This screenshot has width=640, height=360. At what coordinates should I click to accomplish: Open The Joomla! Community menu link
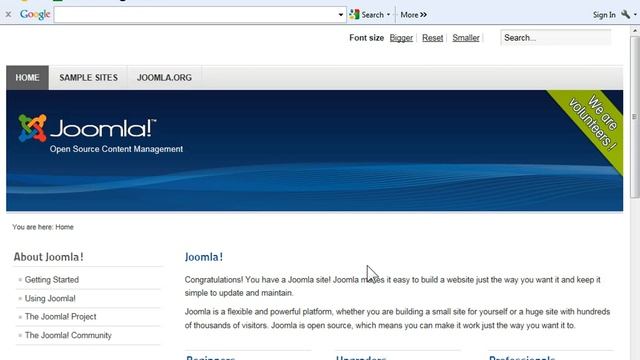pyautogui.click(x=68, y=335)
